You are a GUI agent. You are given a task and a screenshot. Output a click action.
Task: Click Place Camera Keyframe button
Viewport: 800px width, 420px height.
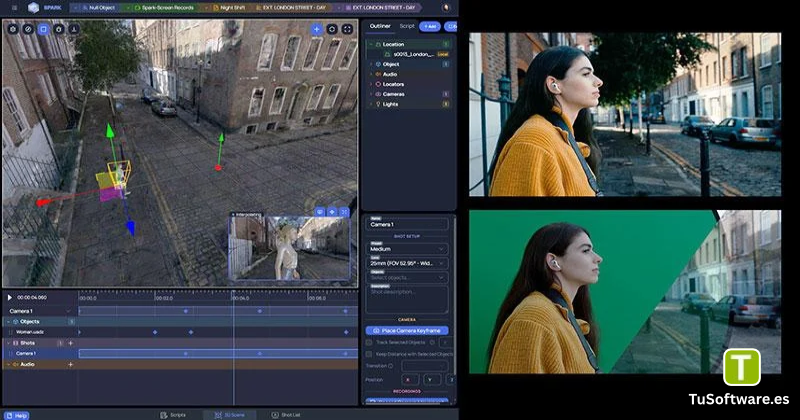[x=407, y=331]
